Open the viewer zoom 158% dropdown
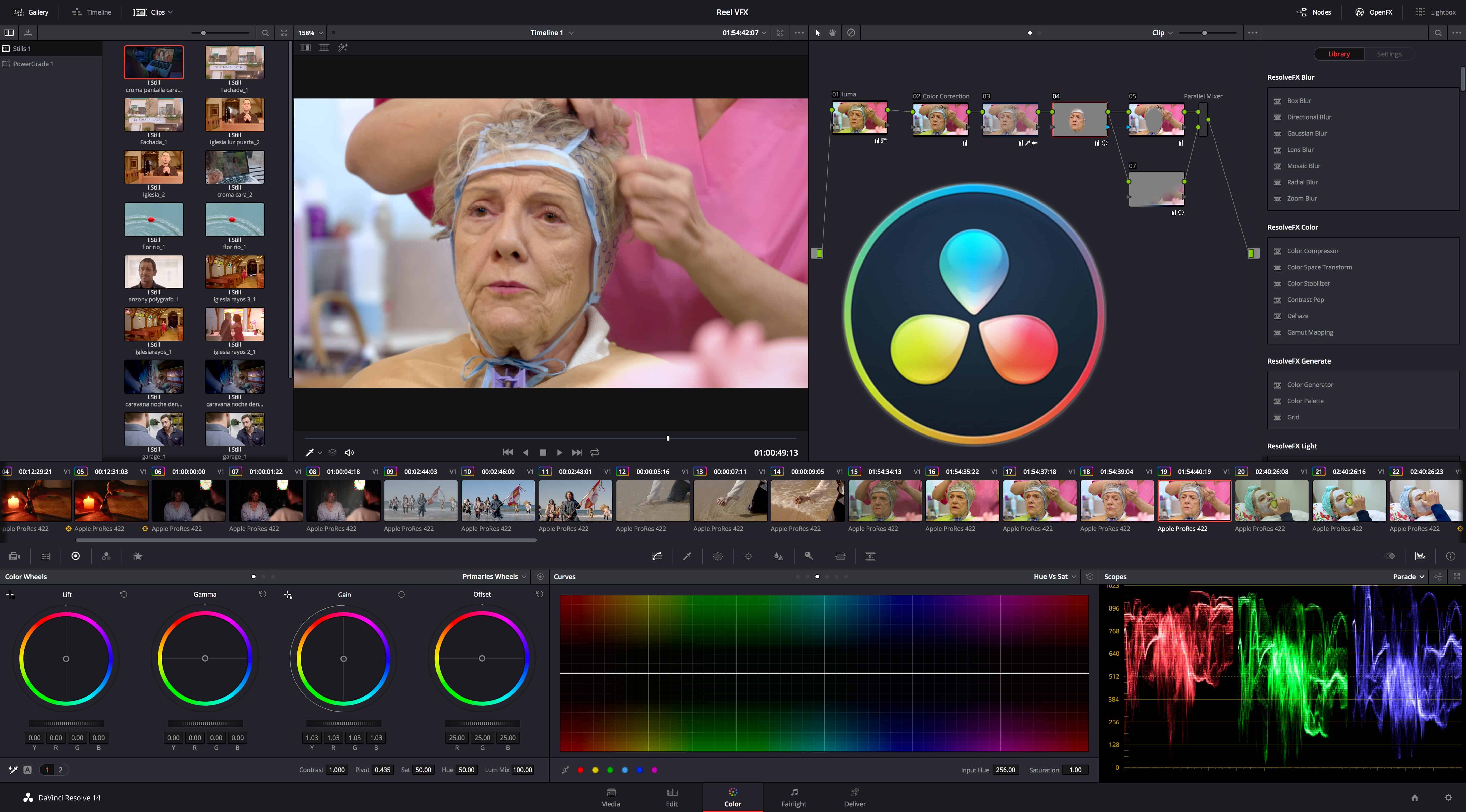Viewport: 1466px width, 812px height. tap(311, 33)
